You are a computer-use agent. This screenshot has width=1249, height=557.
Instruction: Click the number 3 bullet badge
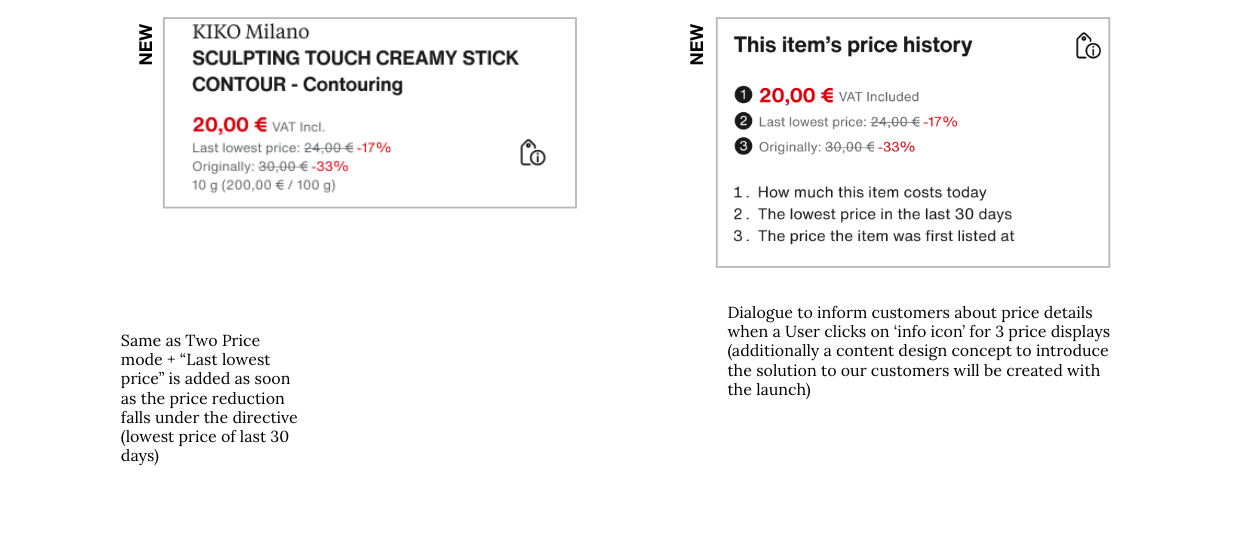click(743, 146)
